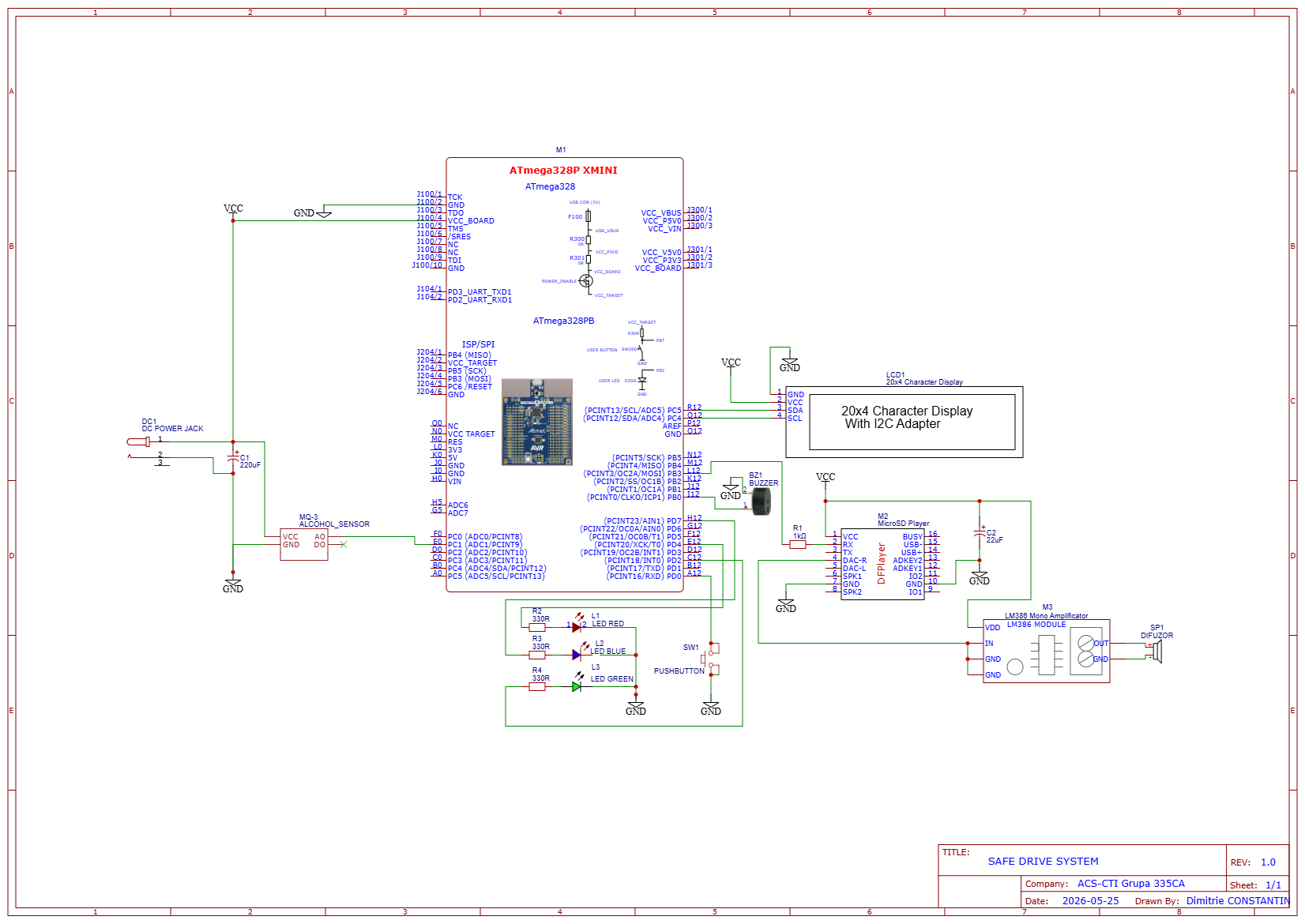
Task: Select resistor R4 330R symbol
Action: coord(537,686)
